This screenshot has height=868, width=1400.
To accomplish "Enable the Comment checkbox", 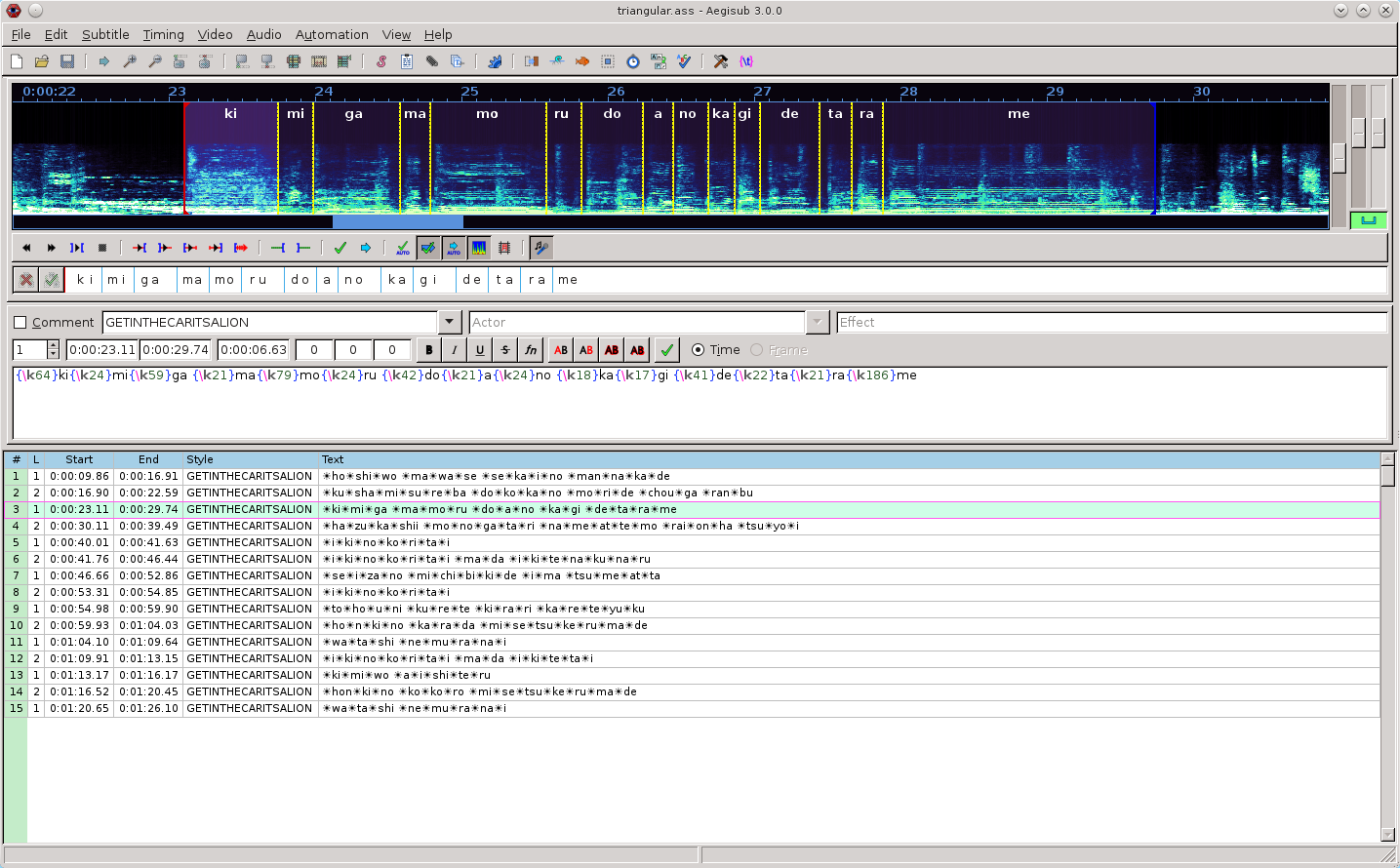I will tap(20, 323).
